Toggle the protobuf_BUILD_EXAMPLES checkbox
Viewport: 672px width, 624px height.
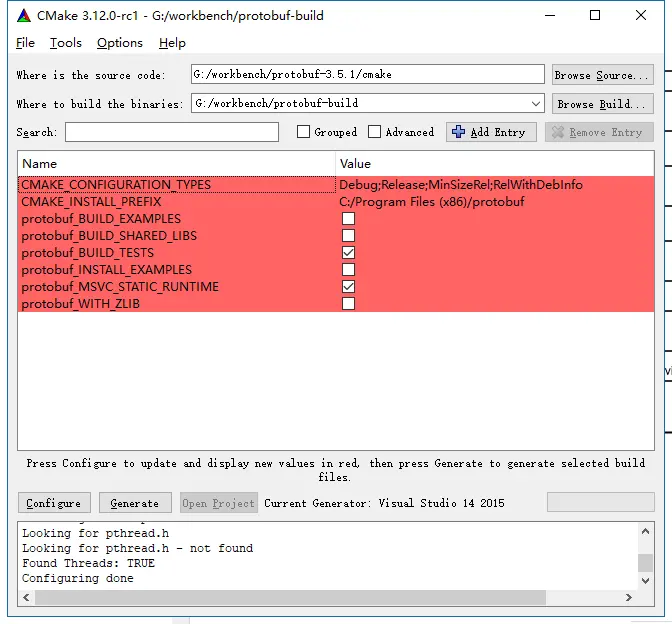point(348,219)
